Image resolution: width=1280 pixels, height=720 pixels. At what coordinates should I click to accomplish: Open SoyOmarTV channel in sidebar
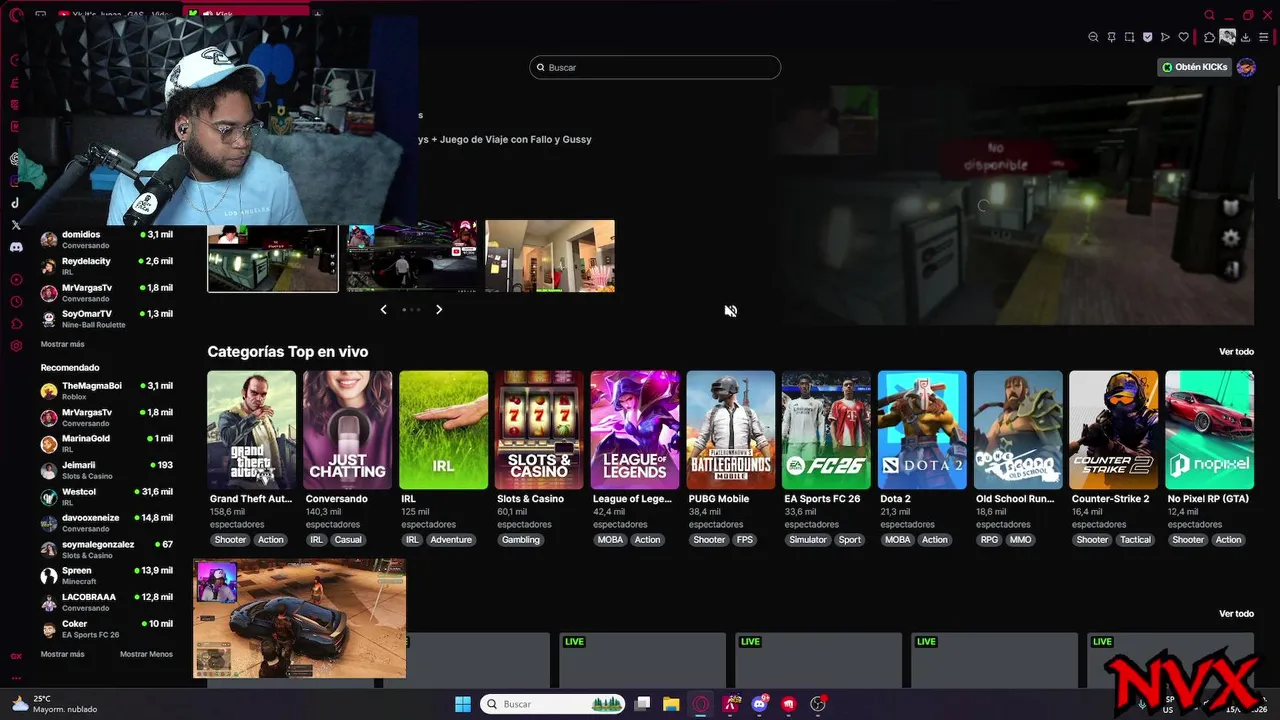pyautogui.click(x=106, y=319)
